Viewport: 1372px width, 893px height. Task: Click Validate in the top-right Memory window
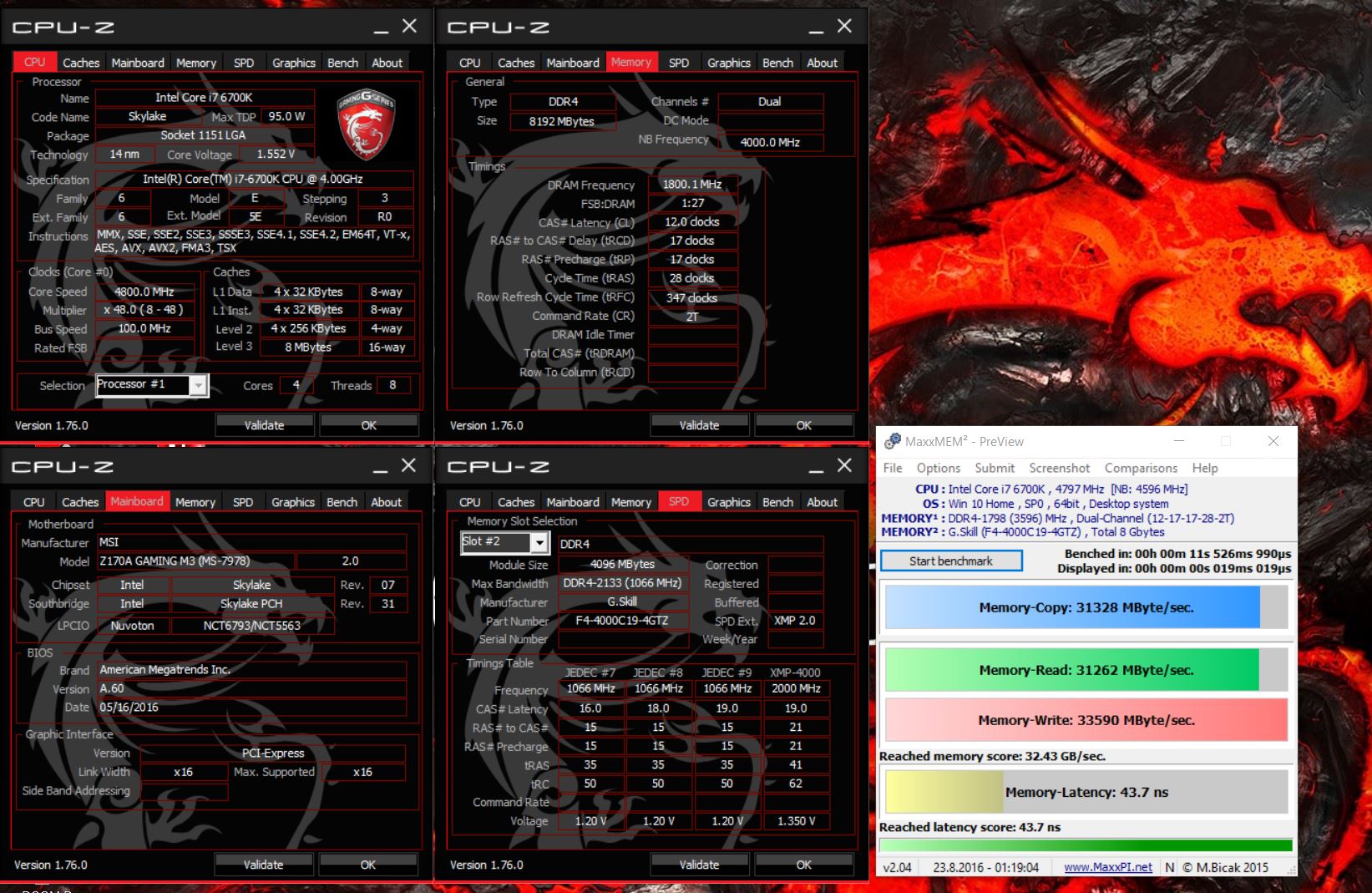pos(699,425)
